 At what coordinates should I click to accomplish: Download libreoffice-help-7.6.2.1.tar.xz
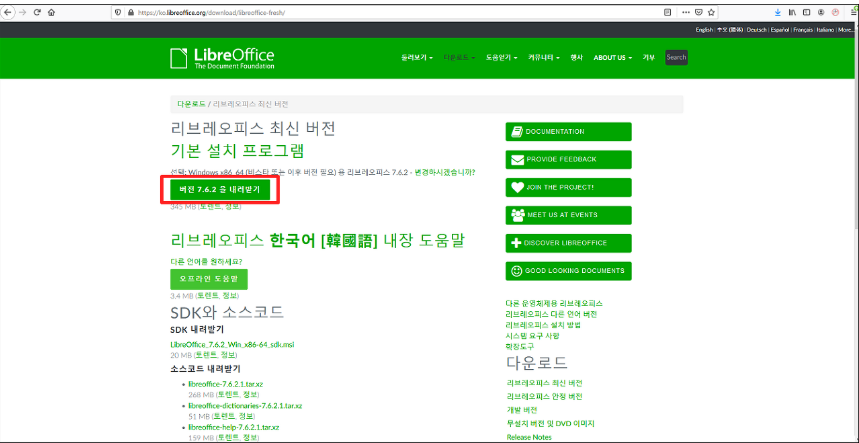pos(234,427)
